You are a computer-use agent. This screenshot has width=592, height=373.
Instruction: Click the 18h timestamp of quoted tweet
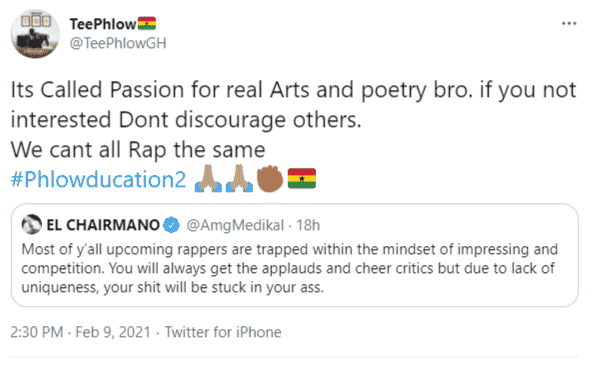308,225
